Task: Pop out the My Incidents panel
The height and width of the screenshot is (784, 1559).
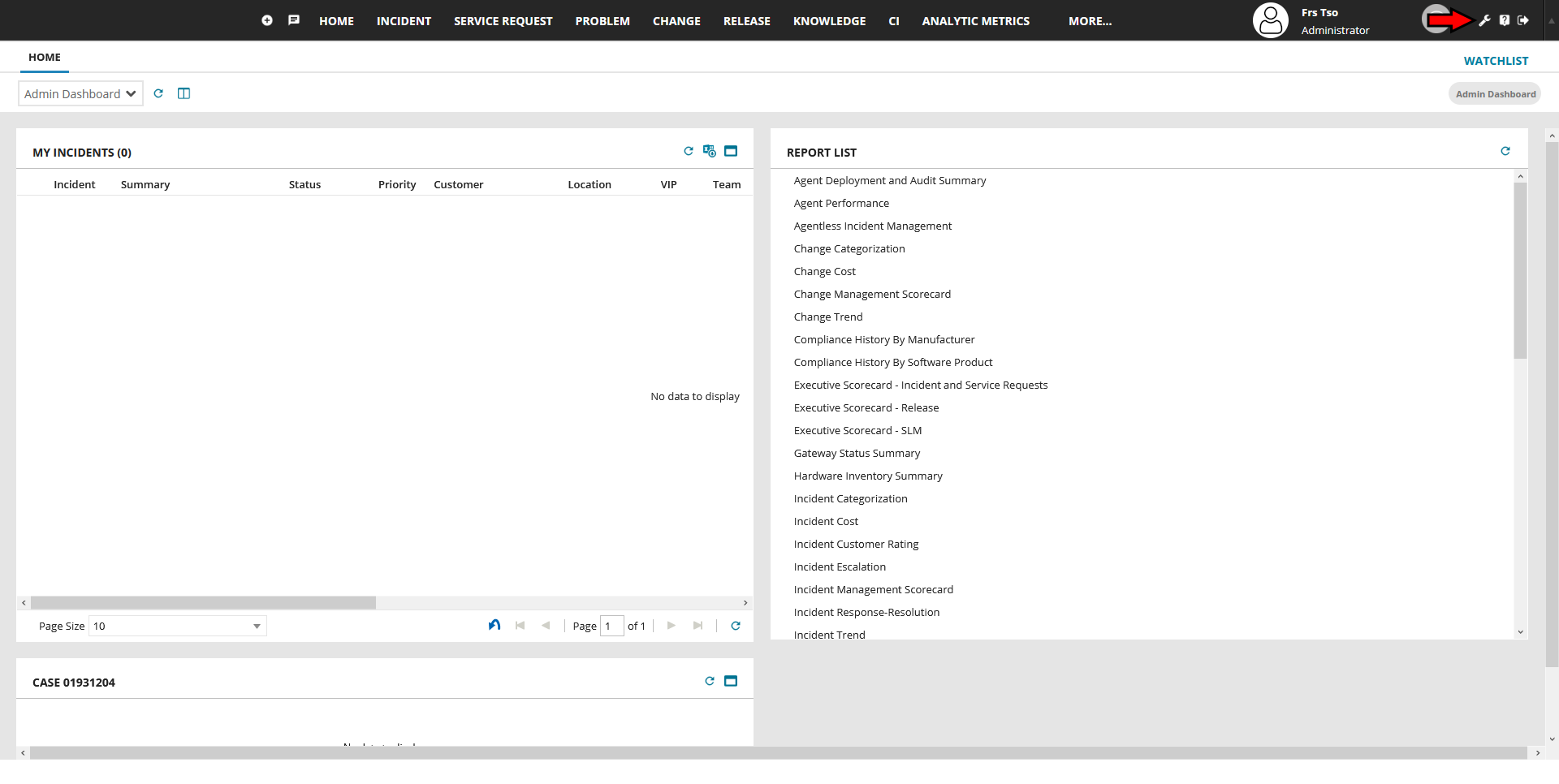Action: point(730,151)
